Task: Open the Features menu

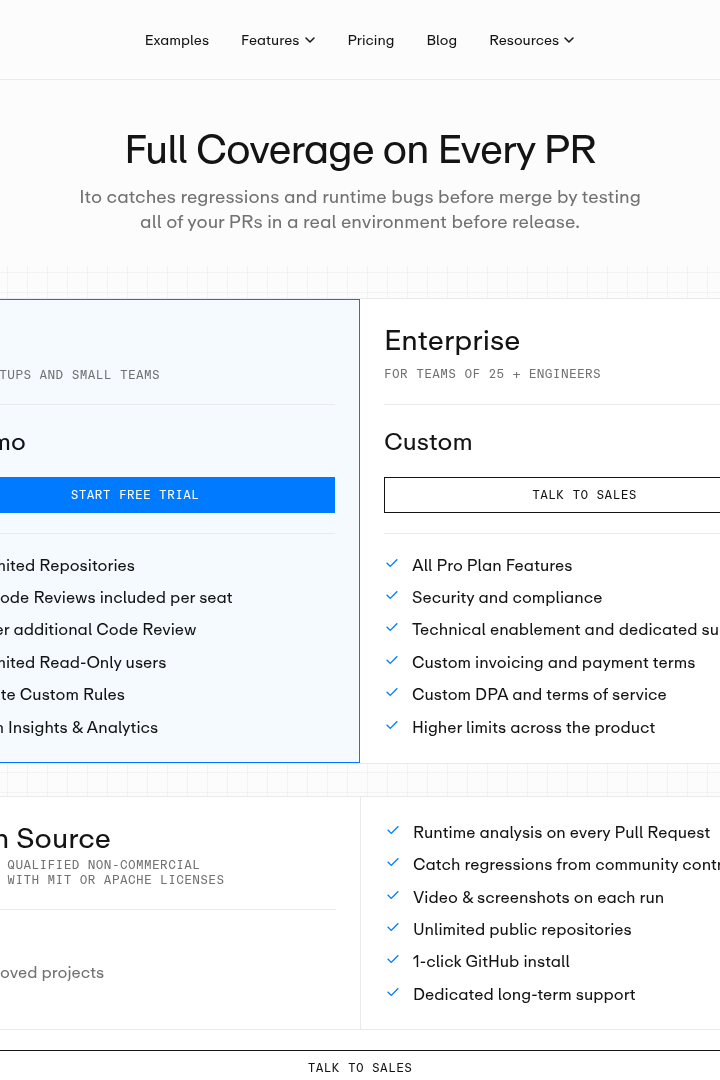Action: click(x=278, y=40)
